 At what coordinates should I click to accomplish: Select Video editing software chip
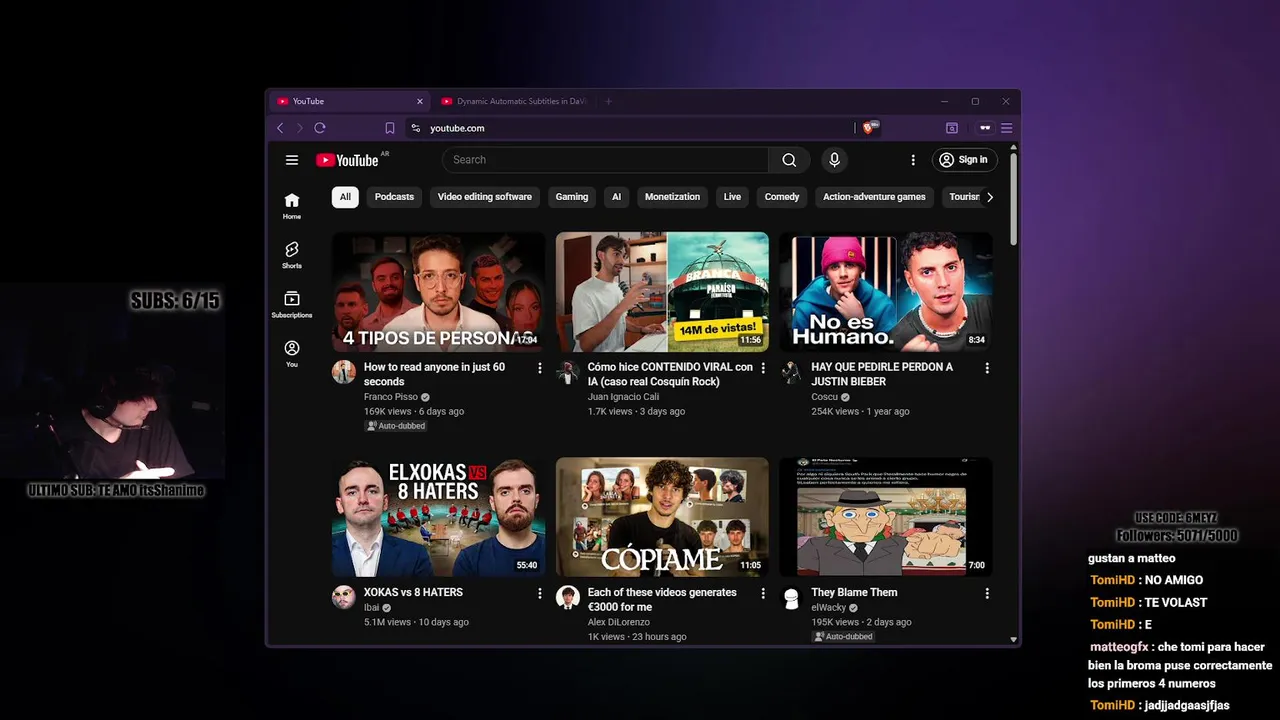coord(485,197)
